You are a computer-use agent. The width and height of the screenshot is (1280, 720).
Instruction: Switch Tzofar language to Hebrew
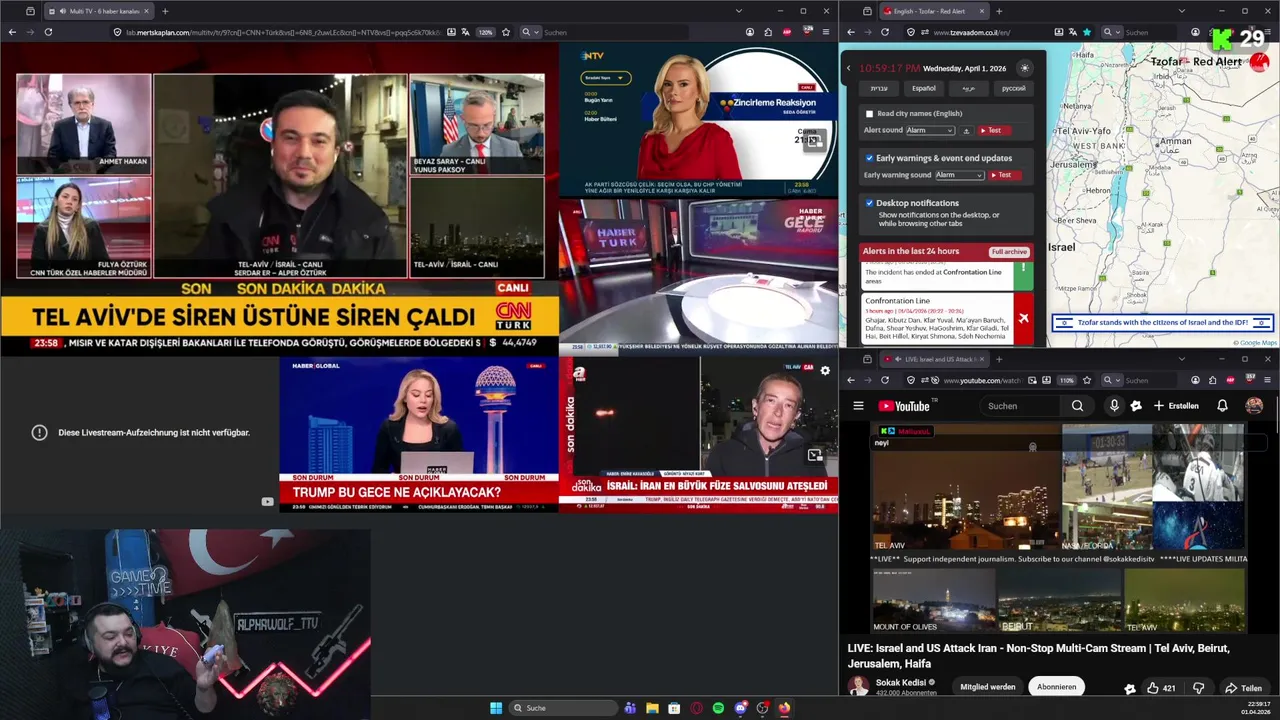[x=878, y=88]
